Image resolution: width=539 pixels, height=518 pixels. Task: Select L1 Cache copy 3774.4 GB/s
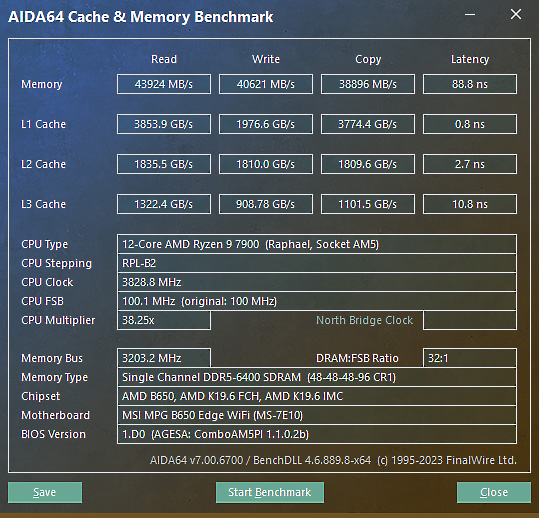pos(368,124)
